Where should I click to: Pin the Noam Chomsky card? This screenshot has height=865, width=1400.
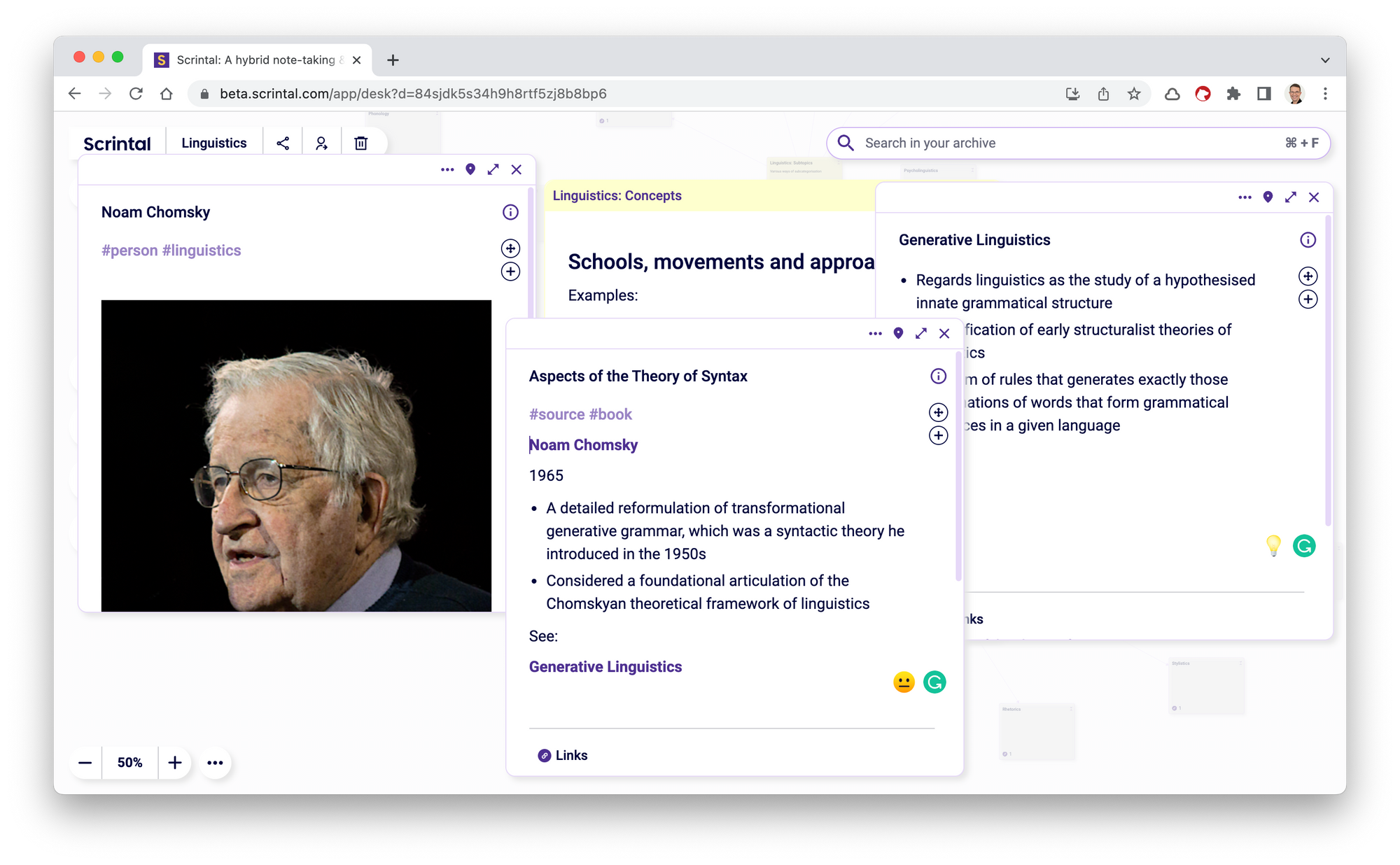[x=470, y=169]
